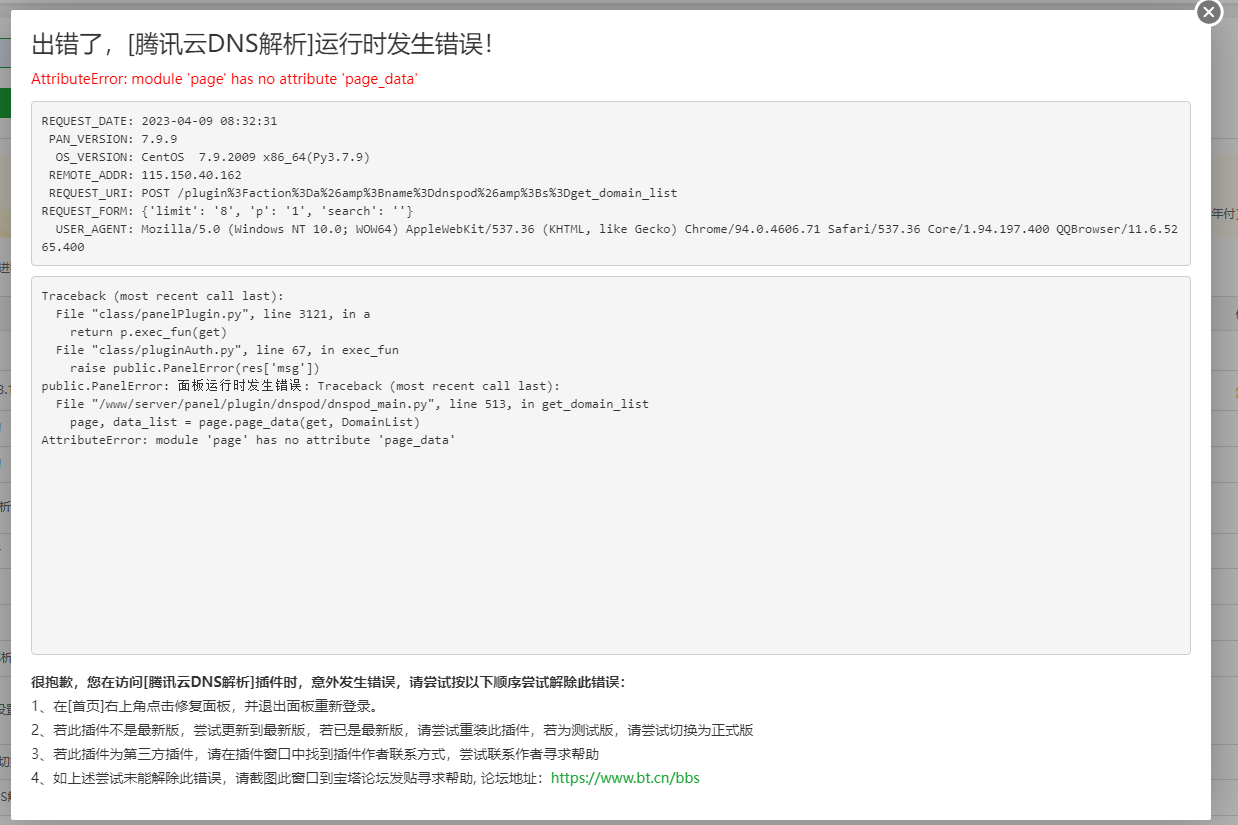This screenshot has width=1238, height=825.
Task: Click step 1 about 修复面板 instructions
Action: tap(205, 706)
